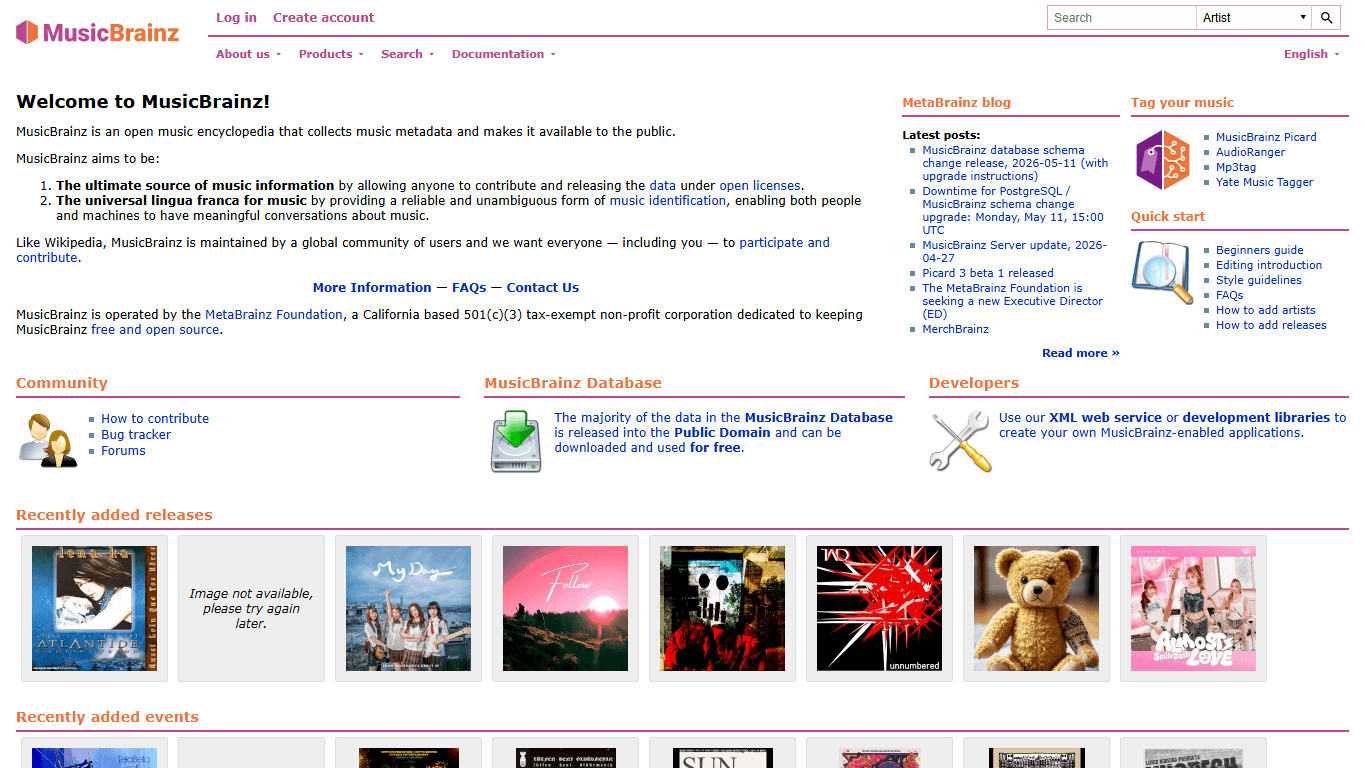
Task: Open the English language menu
Action: (1311, 54)
